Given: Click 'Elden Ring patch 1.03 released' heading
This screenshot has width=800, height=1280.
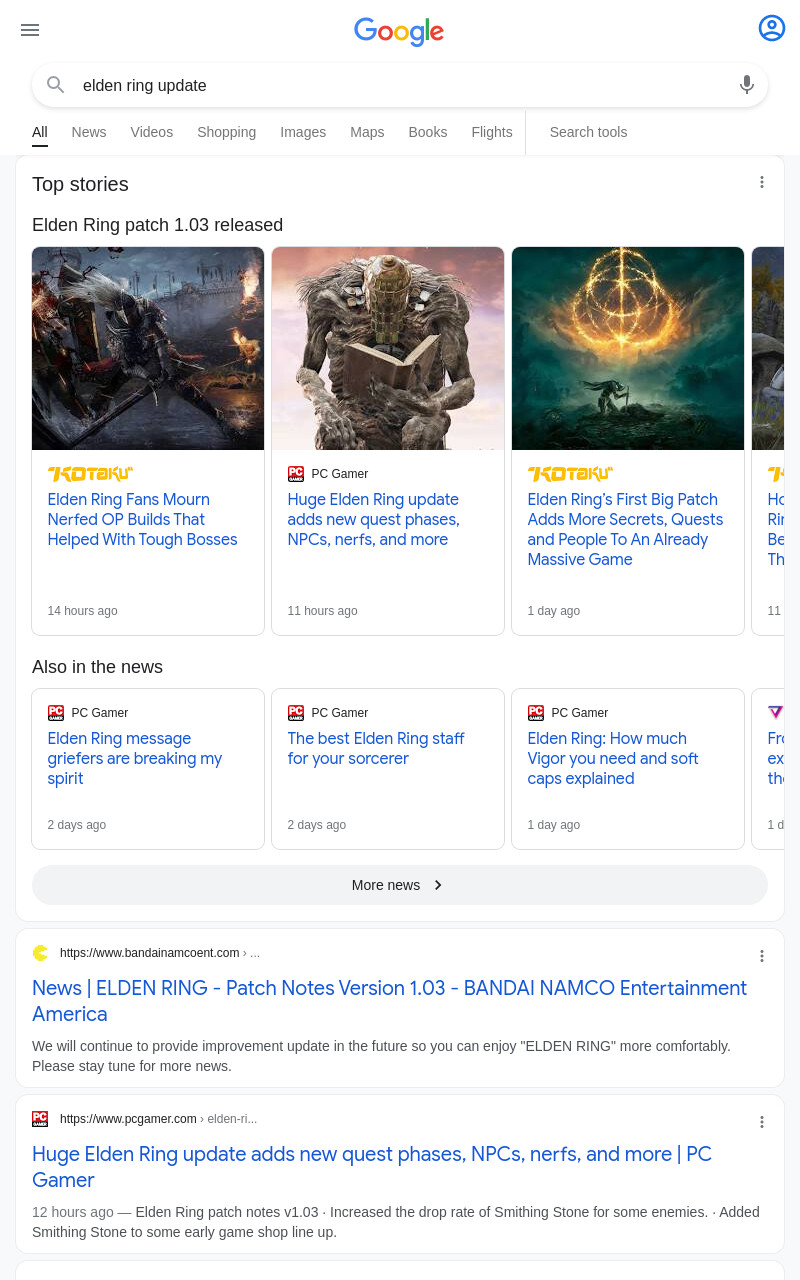Looking at the screenshot, I should (158, 225).
